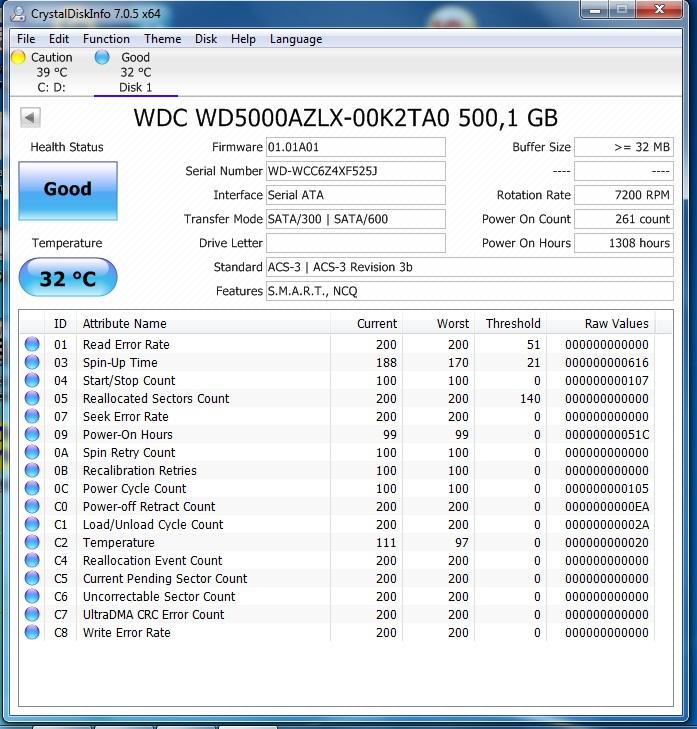Click the Attribute Name column header

pyautogui.click(x=204, y=323)
